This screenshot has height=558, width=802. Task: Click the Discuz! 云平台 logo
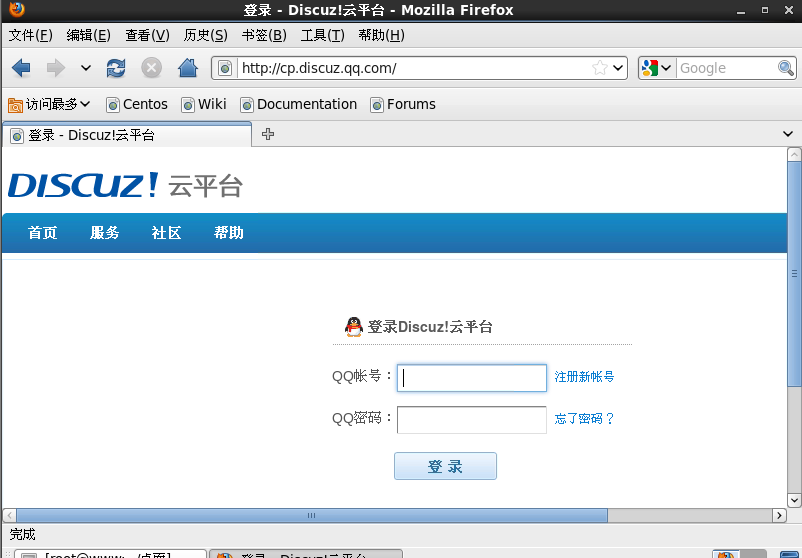click(125, 185)
